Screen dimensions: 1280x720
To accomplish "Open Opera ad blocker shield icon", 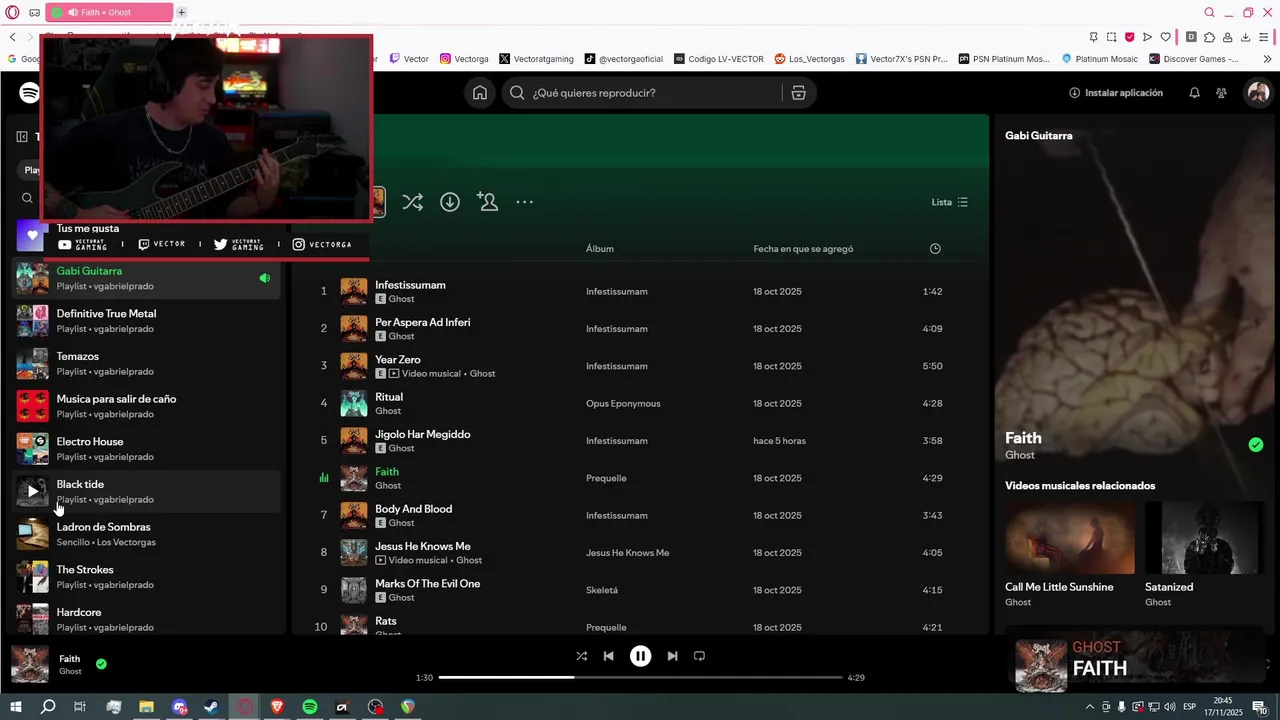I will coord(1129,37).
